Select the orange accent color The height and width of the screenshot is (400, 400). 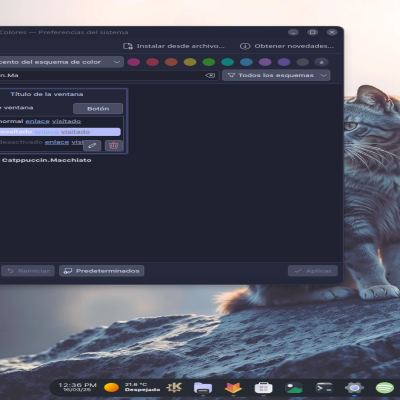click(171, 62)
